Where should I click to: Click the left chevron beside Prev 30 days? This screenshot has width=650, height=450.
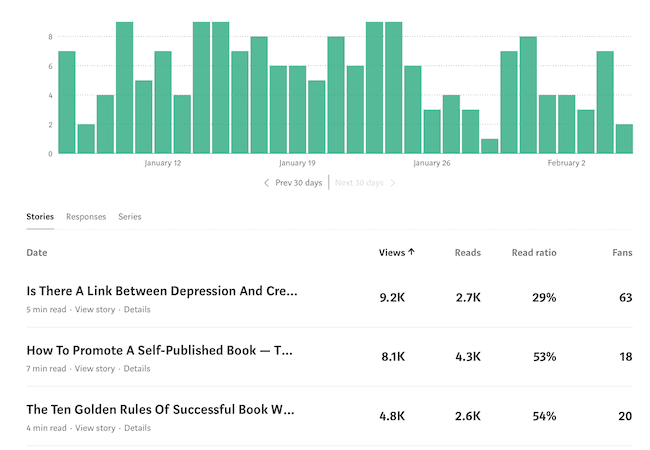[266, 183]
